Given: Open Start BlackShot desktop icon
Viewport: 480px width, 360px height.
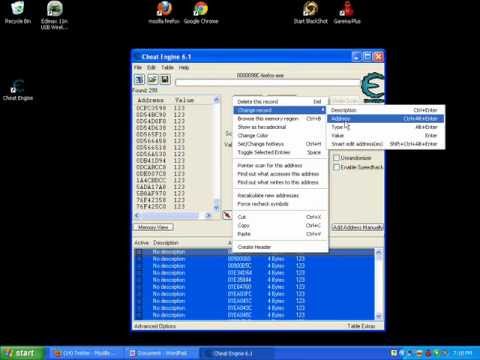Looking at the screenshot, I should (310, 12).
